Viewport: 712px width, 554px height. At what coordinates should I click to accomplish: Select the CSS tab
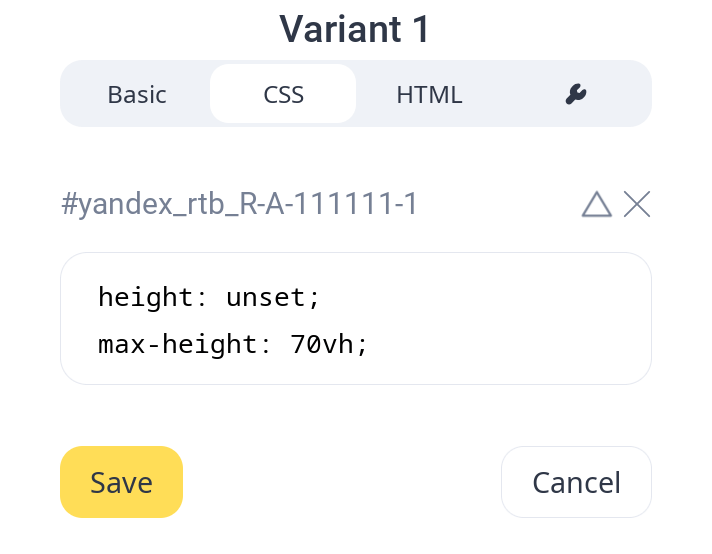coord(283,95)
